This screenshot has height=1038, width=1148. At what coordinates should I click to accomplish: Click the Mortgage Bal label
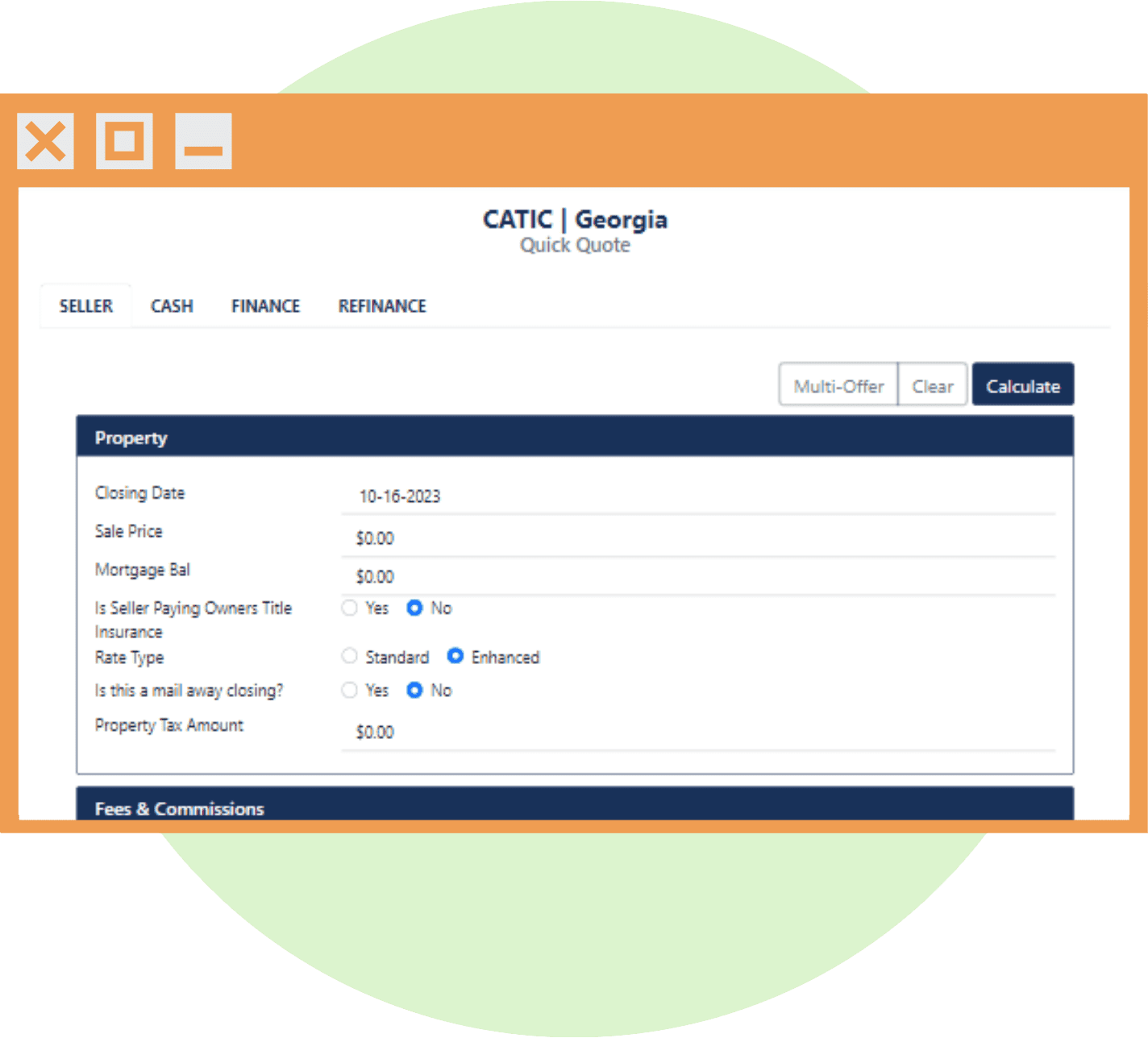coord(142,570)
